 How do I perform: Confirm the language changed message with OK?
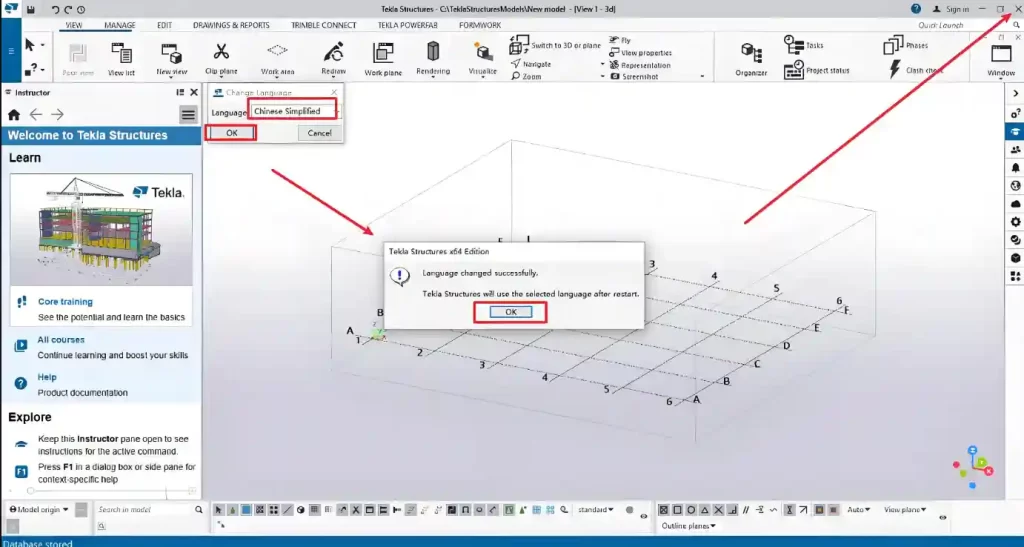point(510,312)
